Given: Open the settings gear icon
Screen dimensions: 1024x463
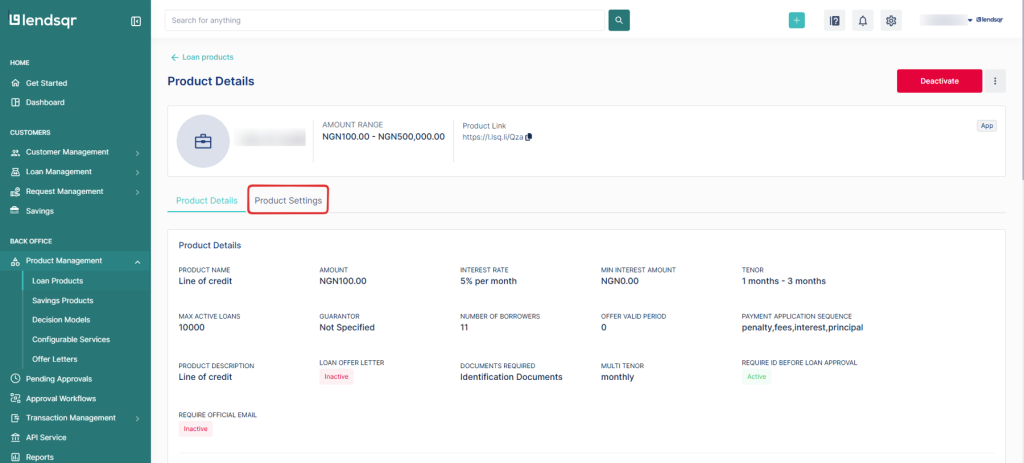Looking at the screenshot, I should click(891, 20).
